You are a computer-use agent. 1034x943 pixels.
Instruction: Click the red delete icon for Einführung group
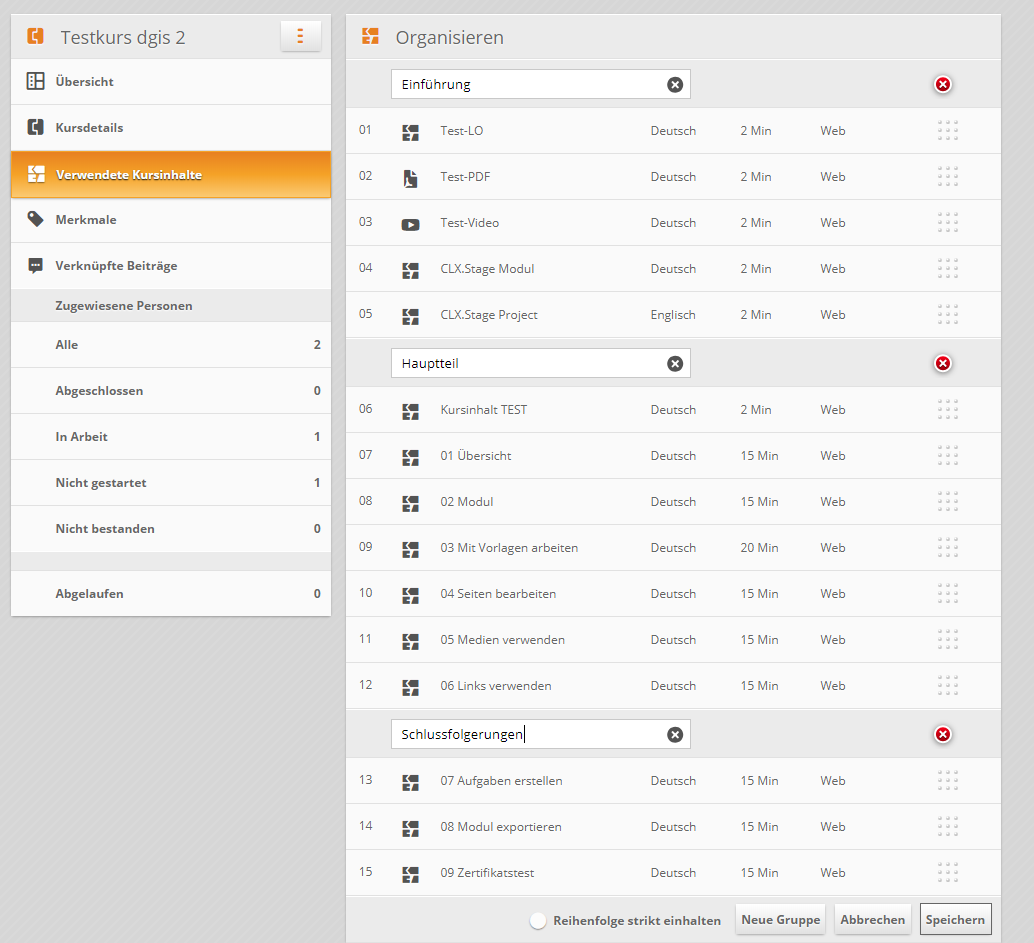[x=942, y=85]
